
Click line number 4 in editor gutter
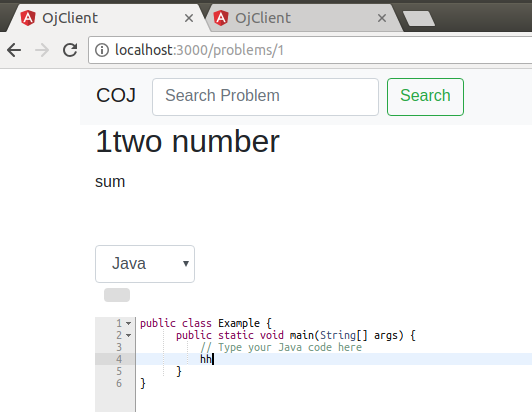(119, 359)
